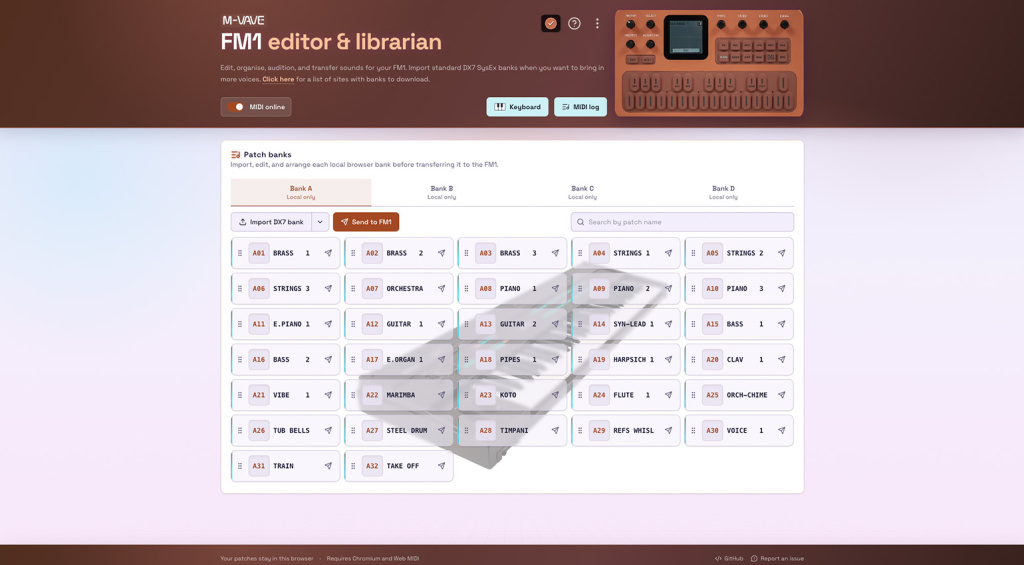Expand the Import DX7 bank dropdown arrow
1024x565 pixels.
320,222
